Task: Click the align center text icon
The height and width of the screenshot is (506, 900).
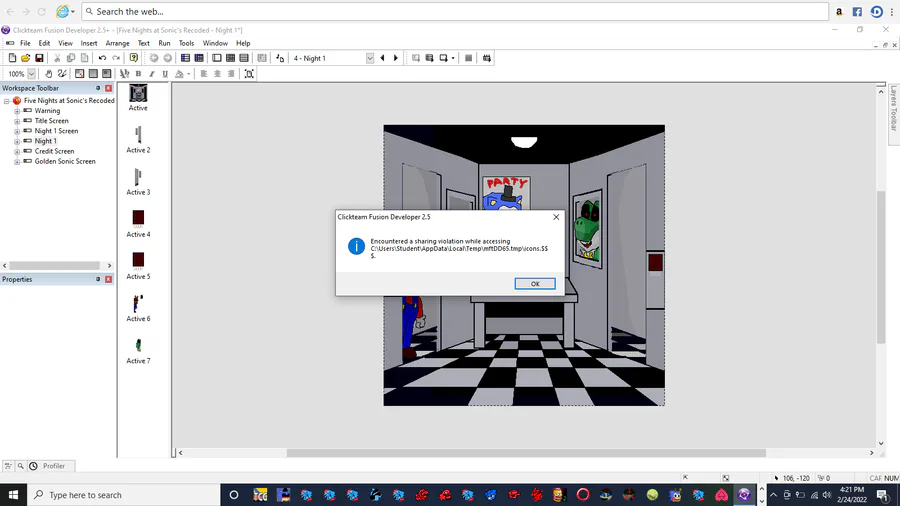Action: point(218,73)
